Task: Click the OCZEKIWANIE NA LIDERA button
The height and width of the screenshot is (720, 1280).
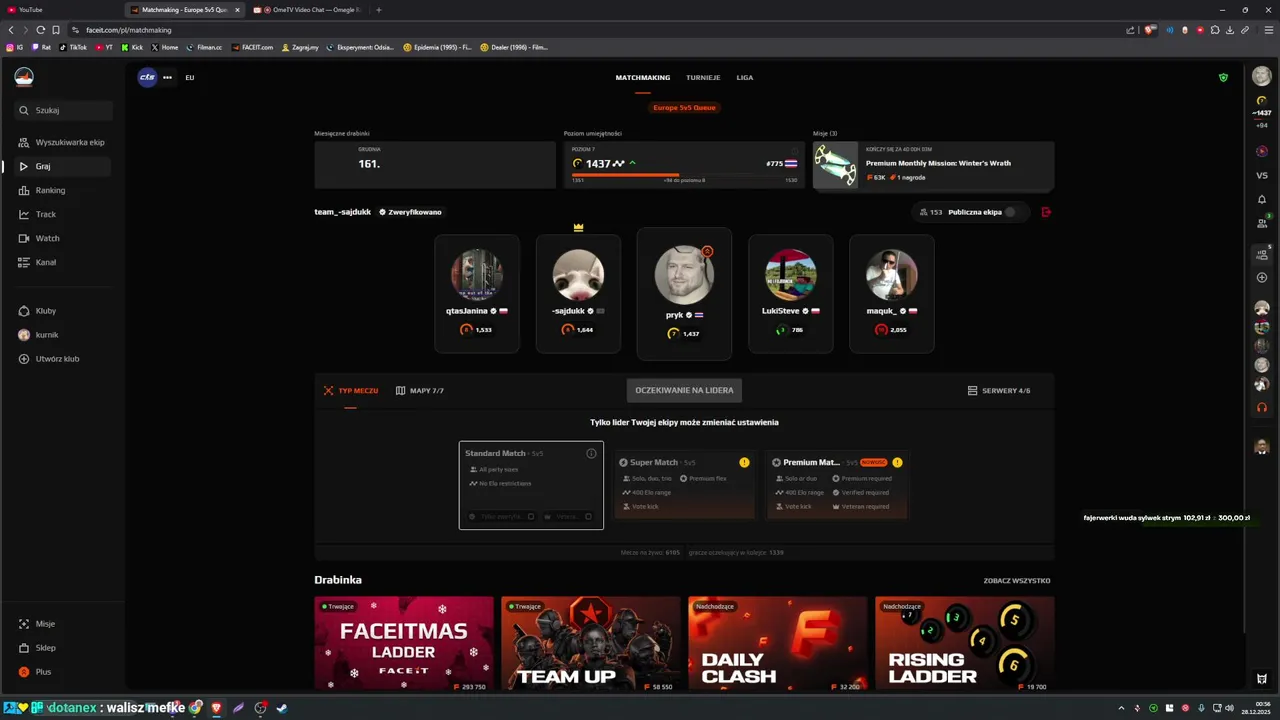Action: click(x=684, y=390)
